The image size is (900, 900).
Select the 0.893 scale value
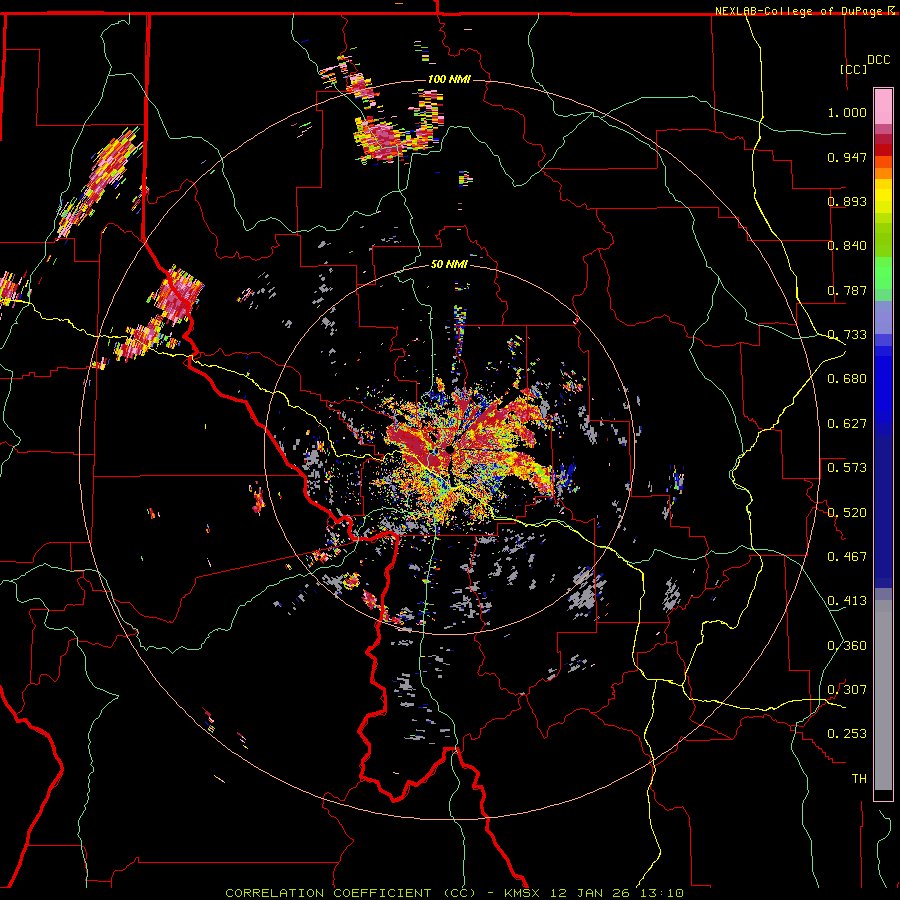tap(847, 201)
